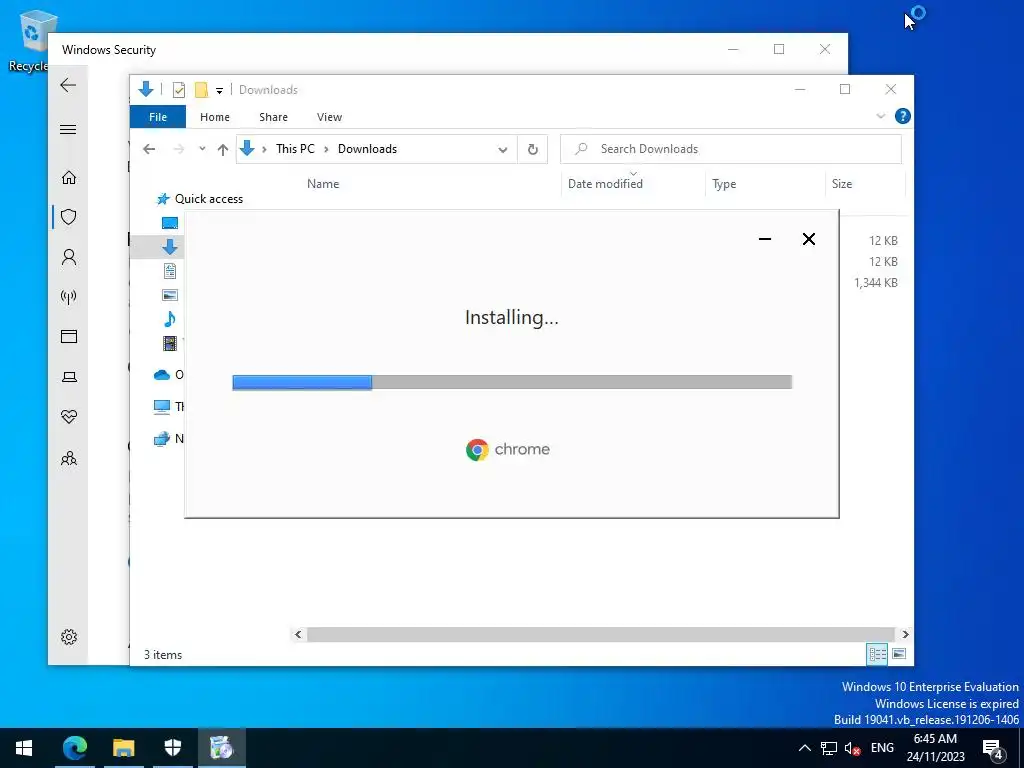Open App & browser control icon
Screen dimensions: 1024x768
click(x=69, y=336)
